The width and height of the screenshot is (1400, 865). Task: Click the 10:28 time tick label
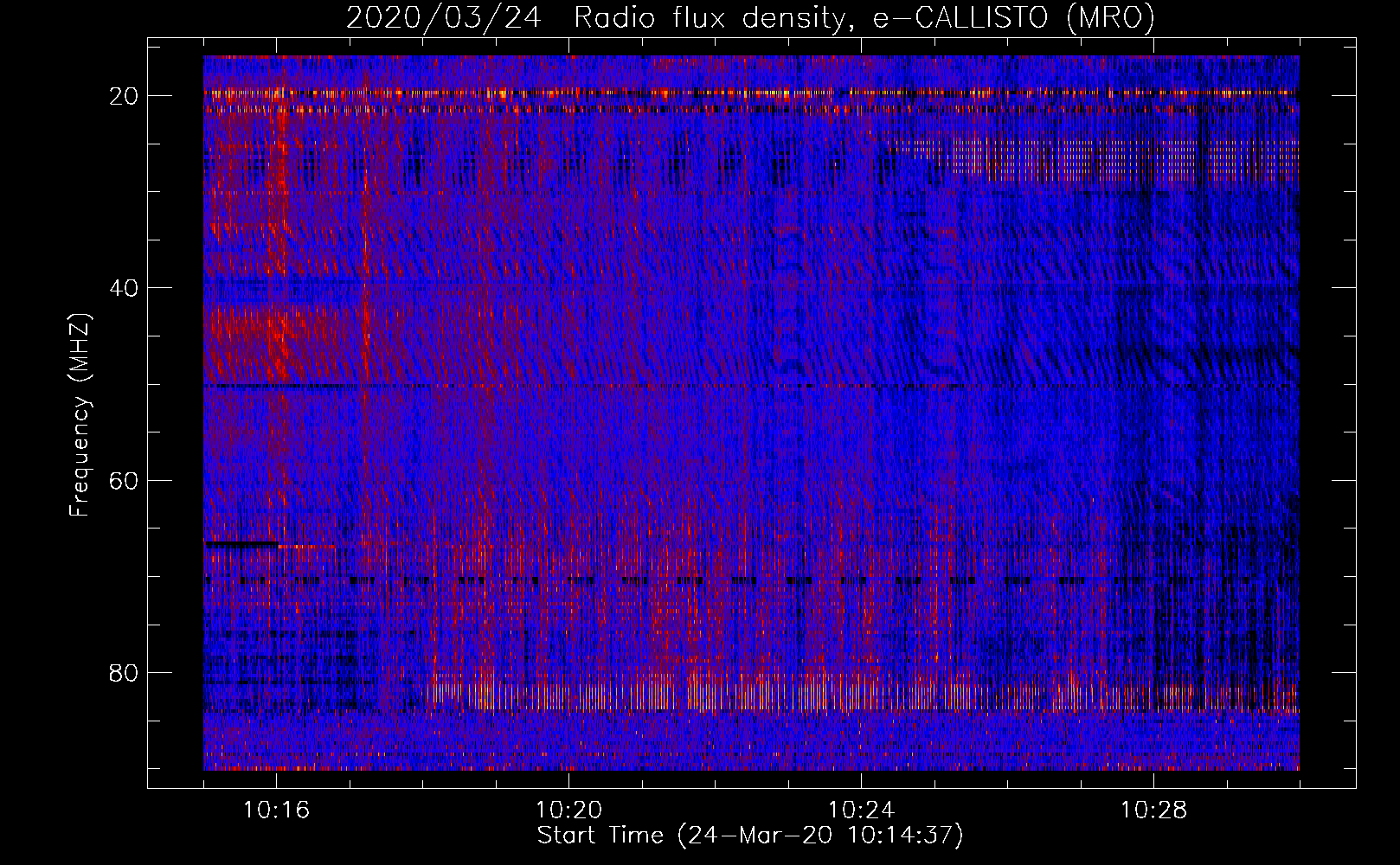tap(1153, 811)
